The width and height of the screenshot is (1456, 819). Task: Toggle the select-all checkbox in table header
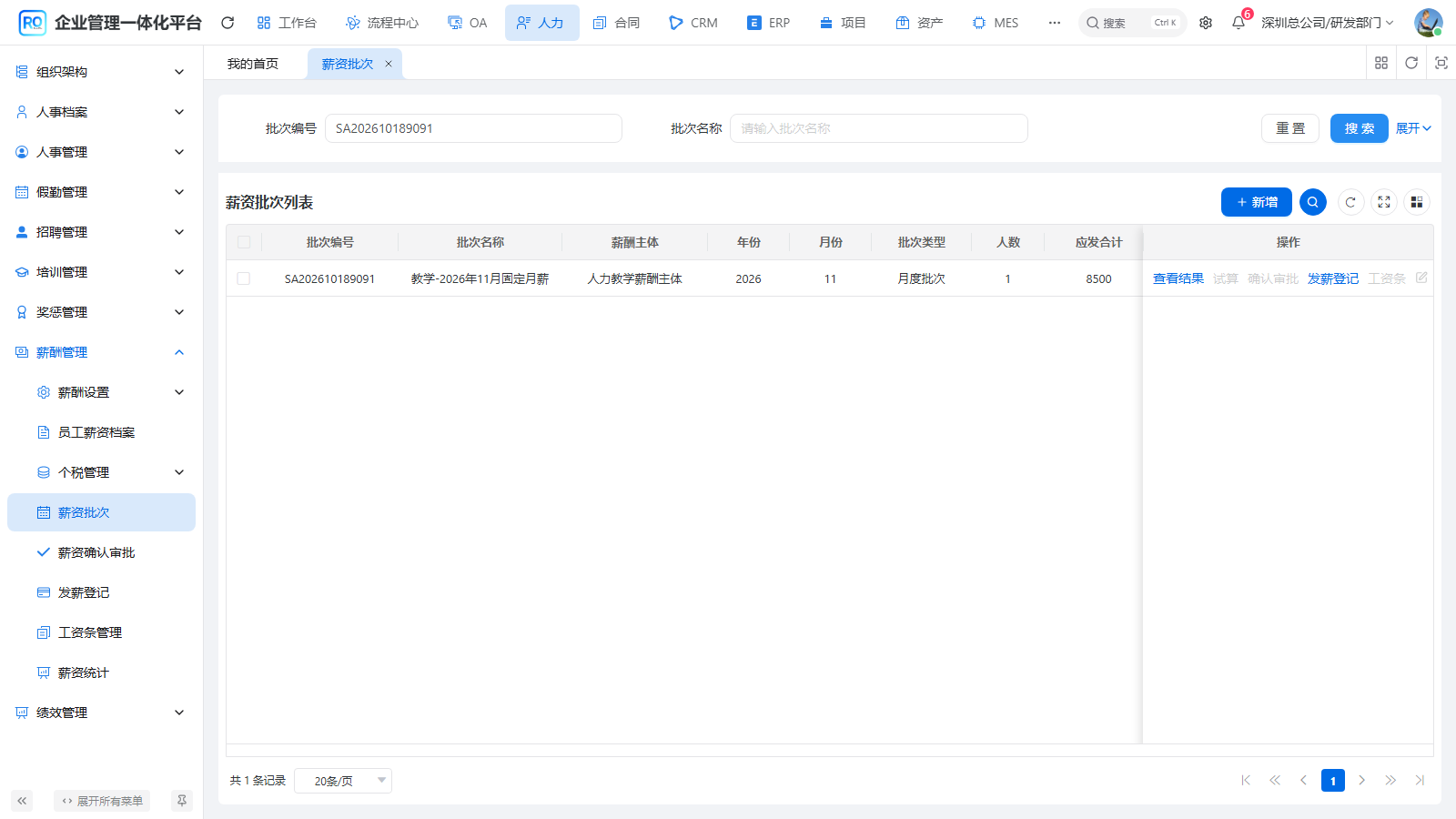(244, 242)
